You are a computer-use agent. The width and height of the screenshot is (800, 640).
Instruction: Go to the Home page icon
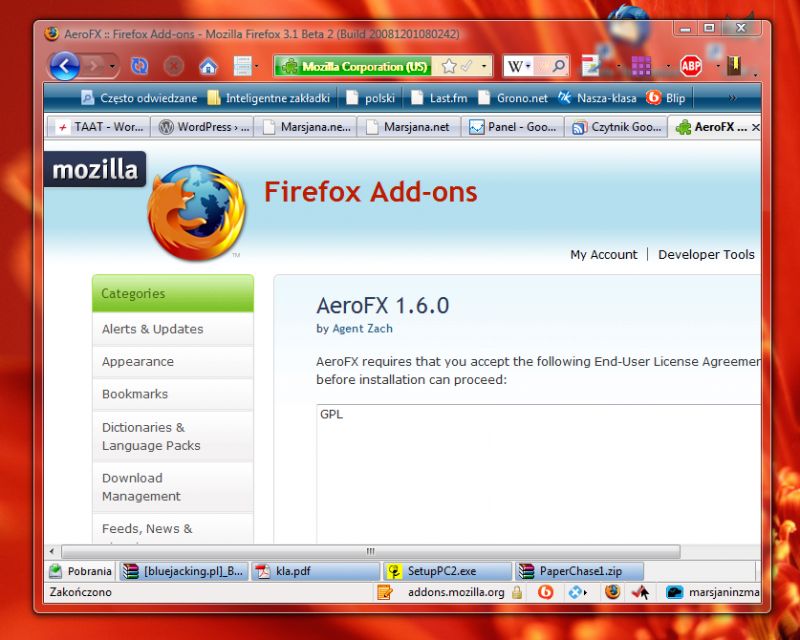pyautogui.click(x=208, y=66)
